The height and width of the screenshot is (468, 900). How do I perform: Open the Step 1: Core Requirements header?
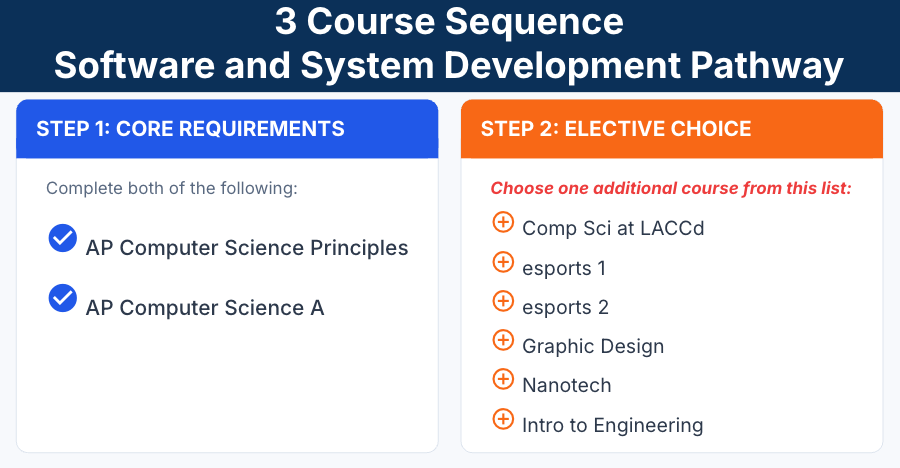(227, 129)
